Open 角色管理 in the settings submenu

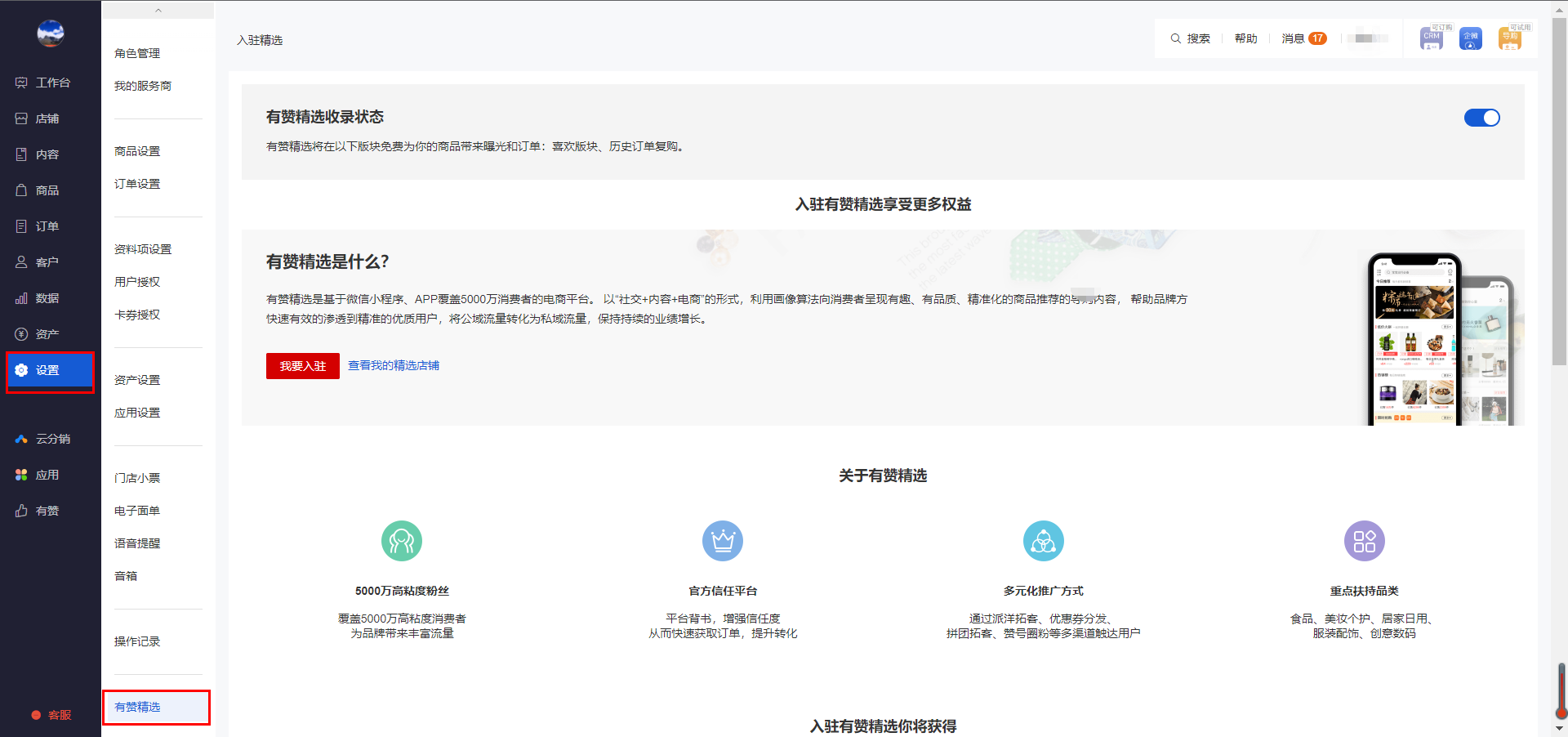pyautogui.click(x=137, y=53)
